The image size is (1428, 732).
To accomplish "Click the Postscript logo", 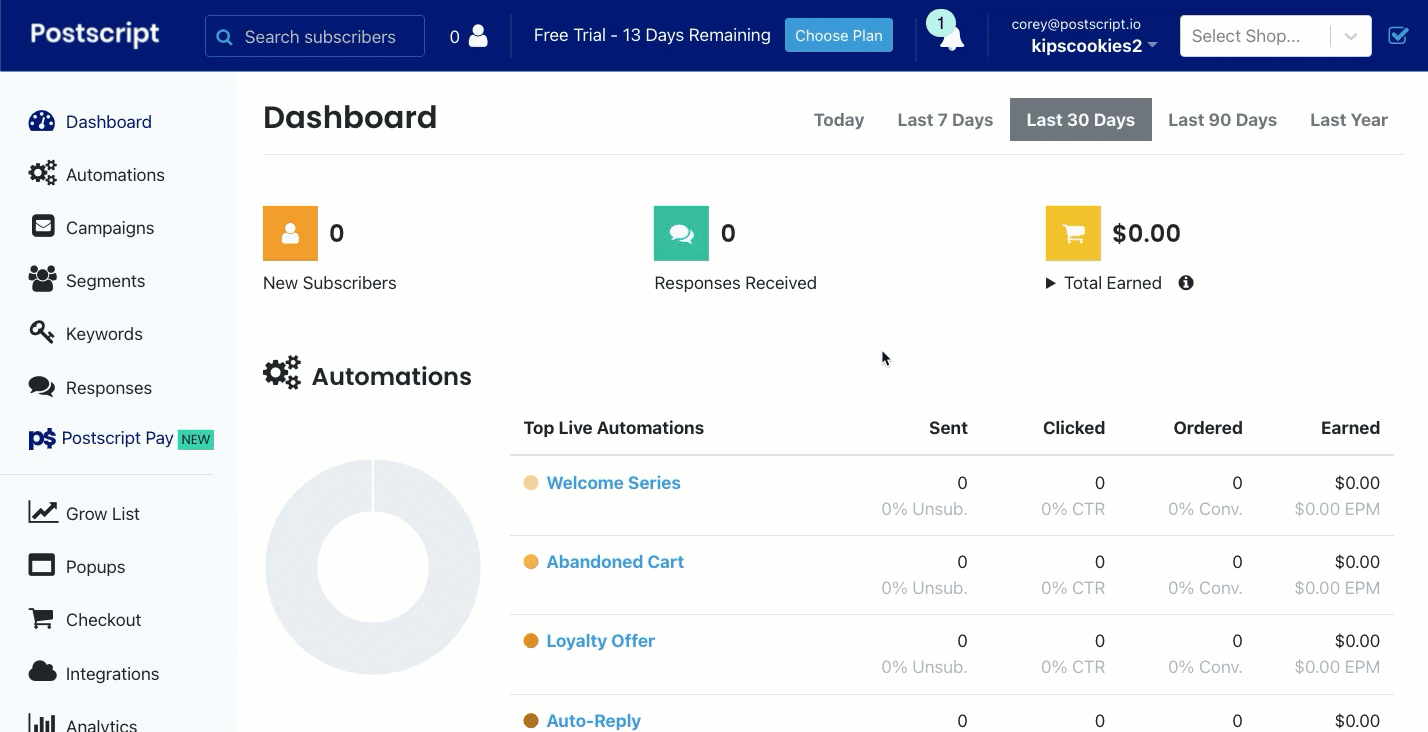I will point(95,34).
